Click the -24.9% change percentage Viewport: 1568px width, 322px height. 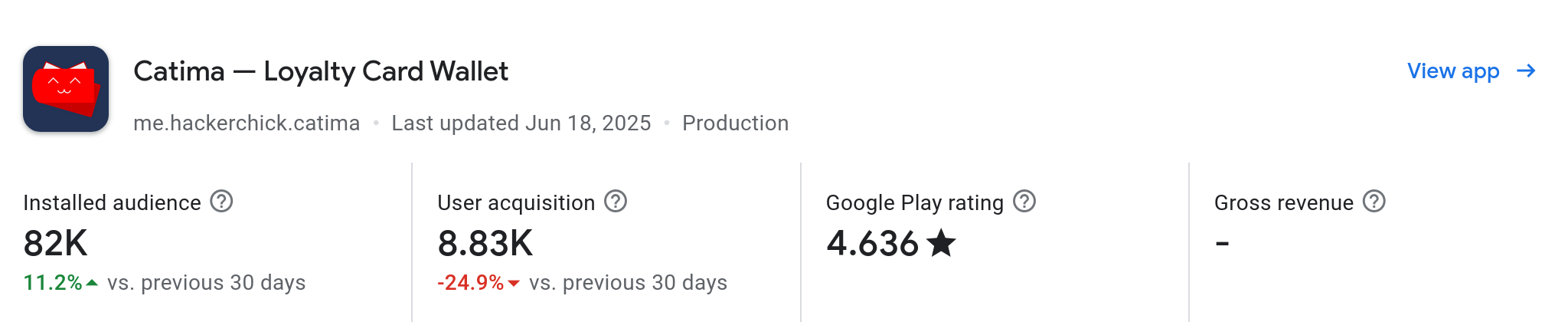(471, 283)
